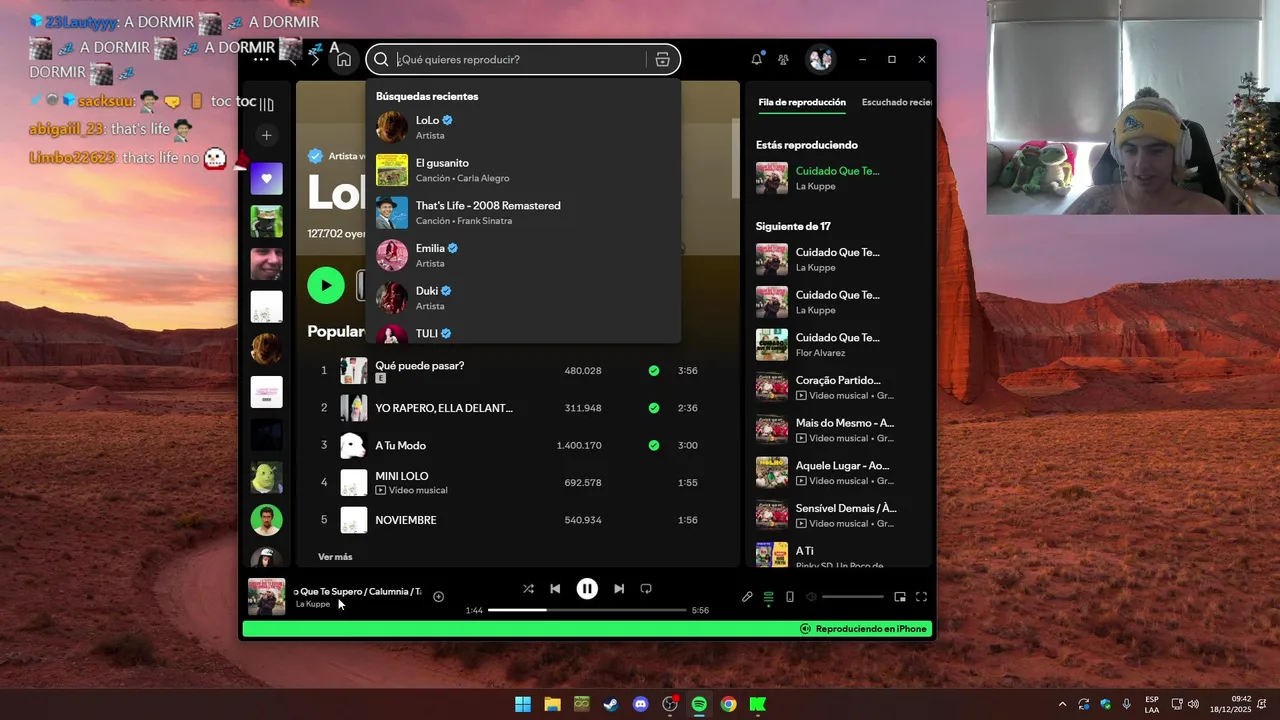Toggle saved checkmark for Qué puede pasar?

click(x=654, y=370)
